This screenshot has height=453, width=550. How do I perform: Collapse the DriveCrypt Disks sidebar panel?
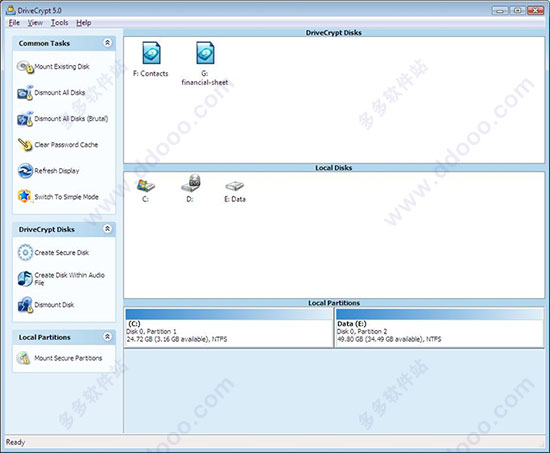[107, 229]
